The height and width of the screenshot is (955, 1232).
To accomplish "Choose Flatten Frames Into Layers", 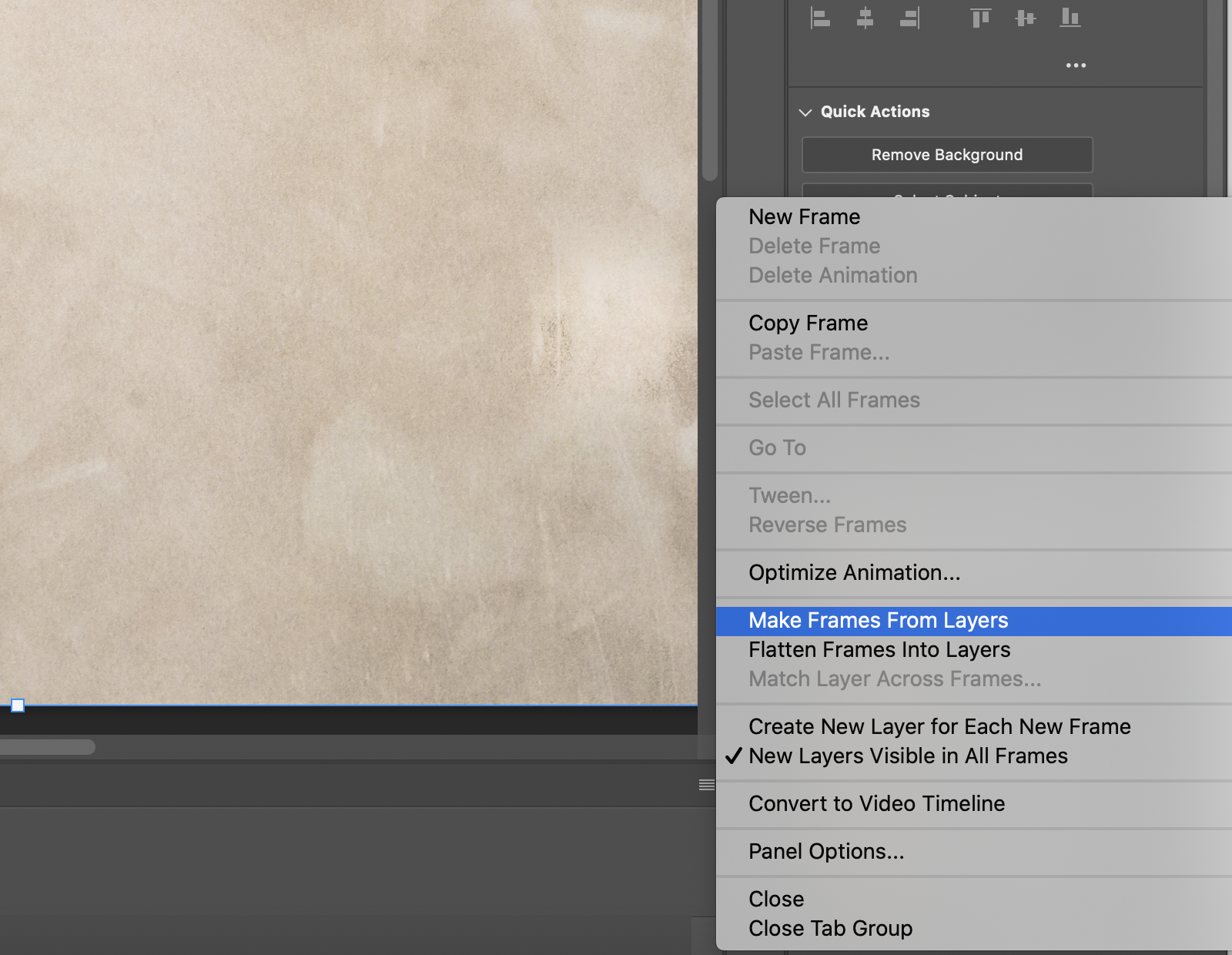I will pyautogui.click(x=879, y=649).
